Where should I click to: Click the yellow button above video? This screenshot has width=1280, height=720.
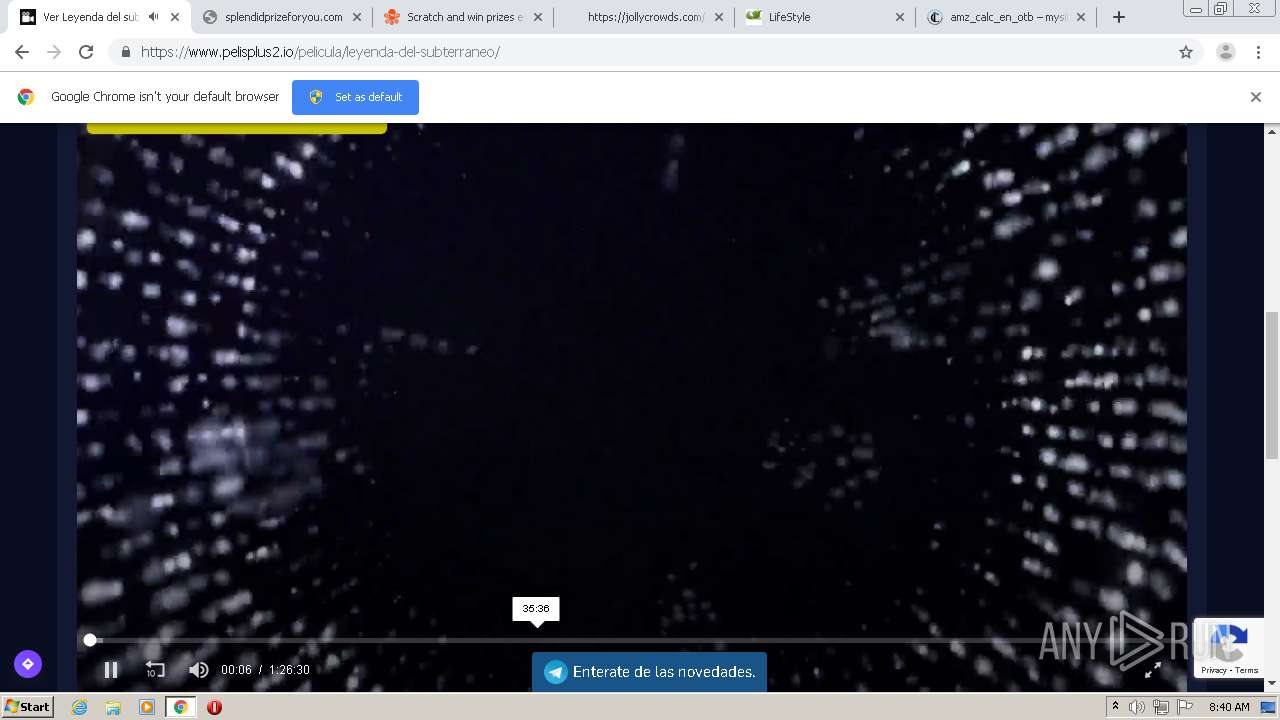tap(237, 128)
